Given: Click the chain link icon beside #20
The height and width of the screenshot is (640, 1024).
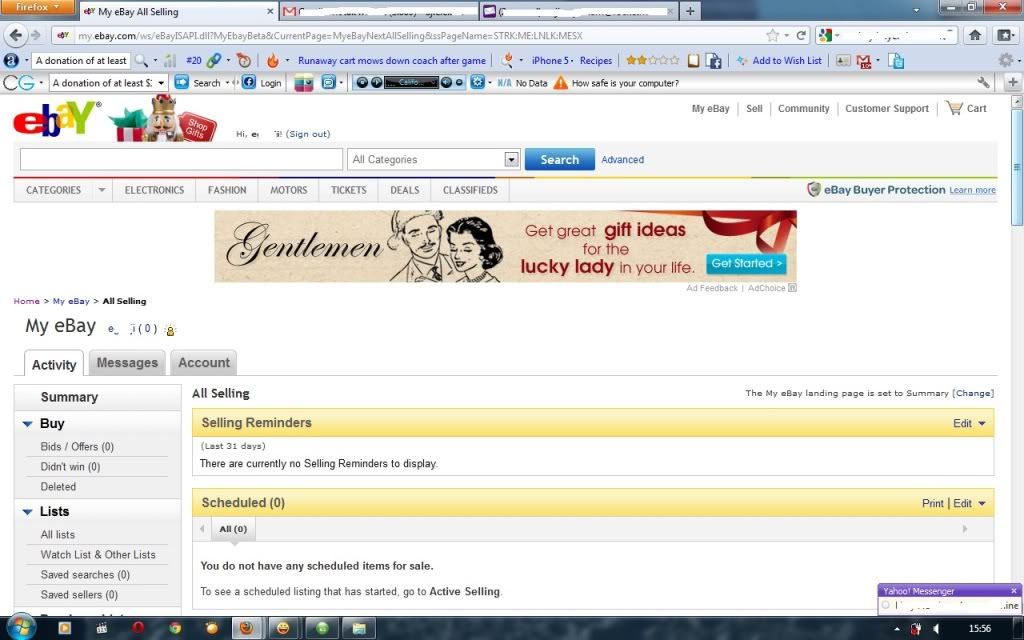Looking at the screenshot, I should tap(214, 61).
